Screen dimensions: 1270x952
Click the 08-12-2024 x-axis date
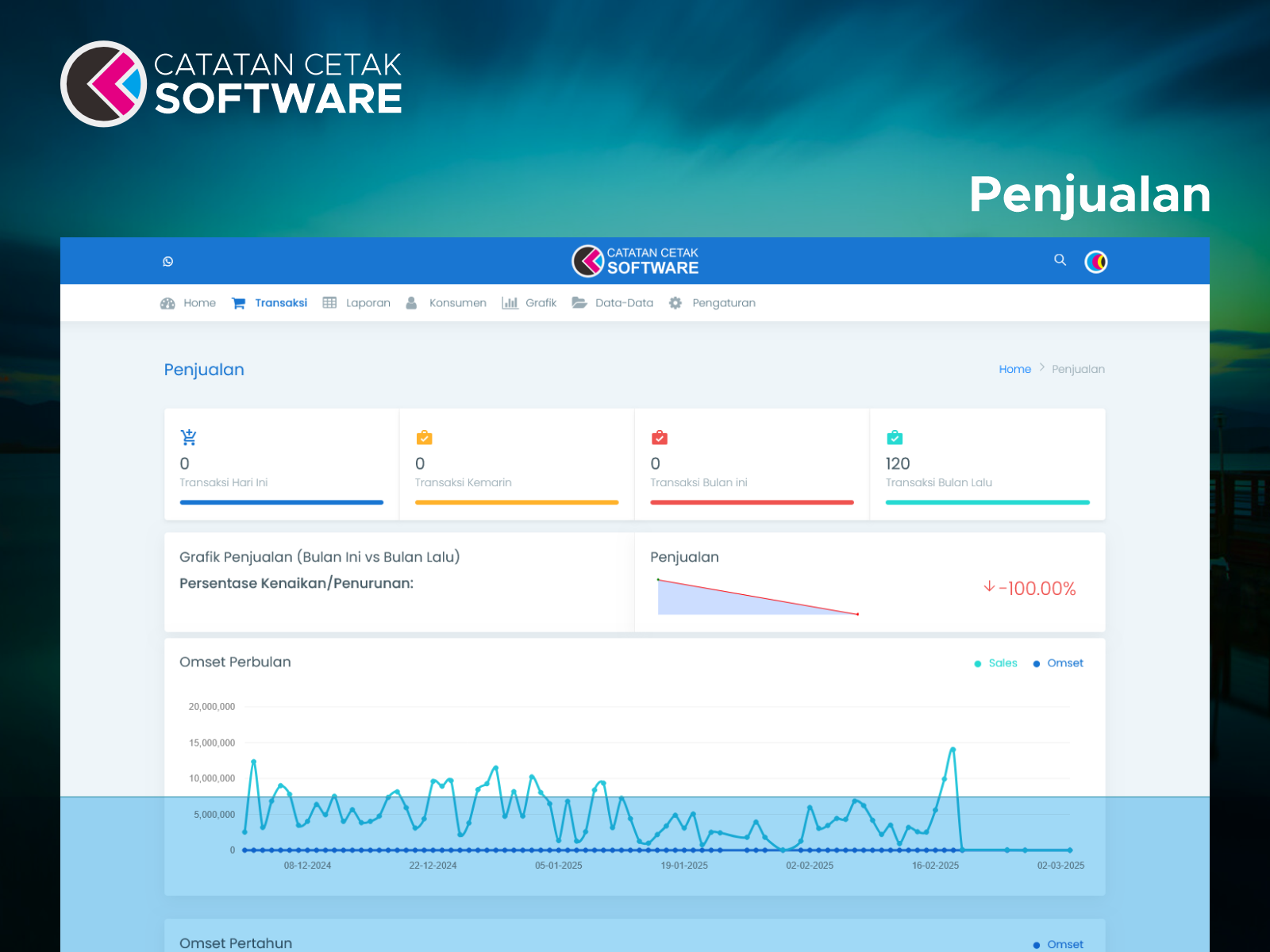point(307,866)
